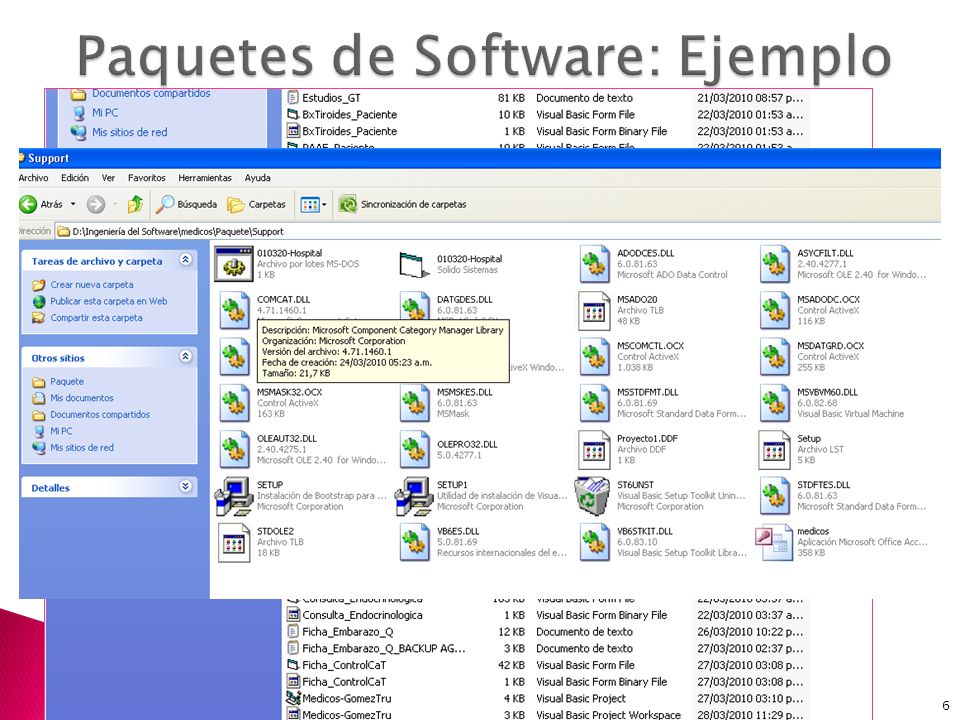The height and width of the screenshot is (720, 960).
Task: Select Consulta_Endocrinologica Form Binary File row
Action: coord(545,615)
